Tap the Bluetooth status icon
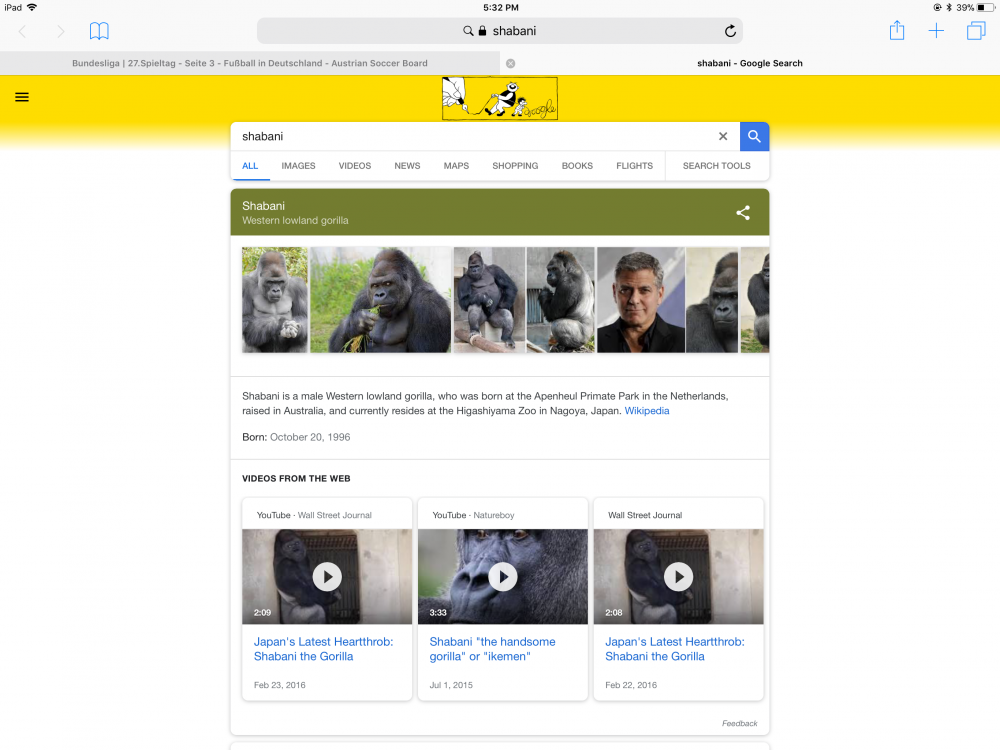This screenshot has width=1000, height=750. 948,8
